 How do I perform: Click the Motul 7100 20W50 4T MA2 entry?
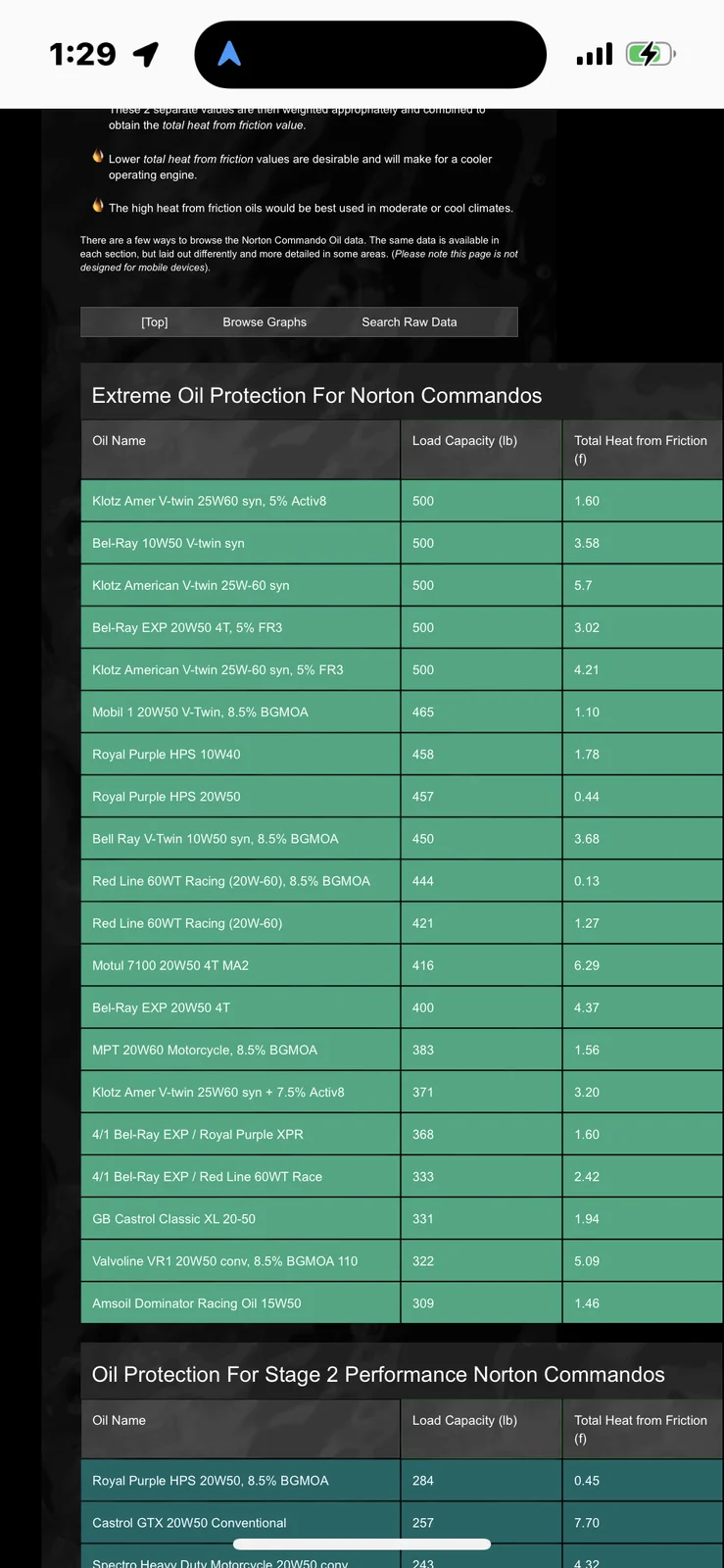pos(170,965)
